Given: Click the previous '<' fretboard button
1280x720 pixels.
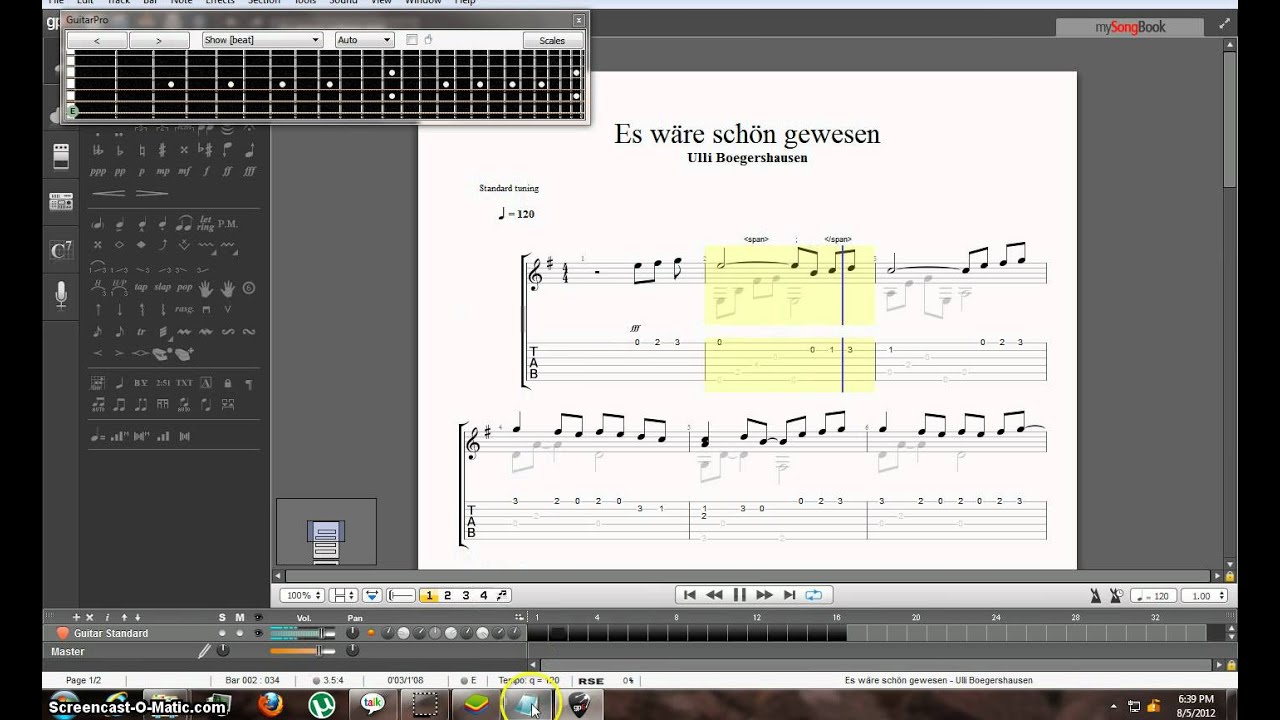Looking at the screenshot, I should 97,40.
